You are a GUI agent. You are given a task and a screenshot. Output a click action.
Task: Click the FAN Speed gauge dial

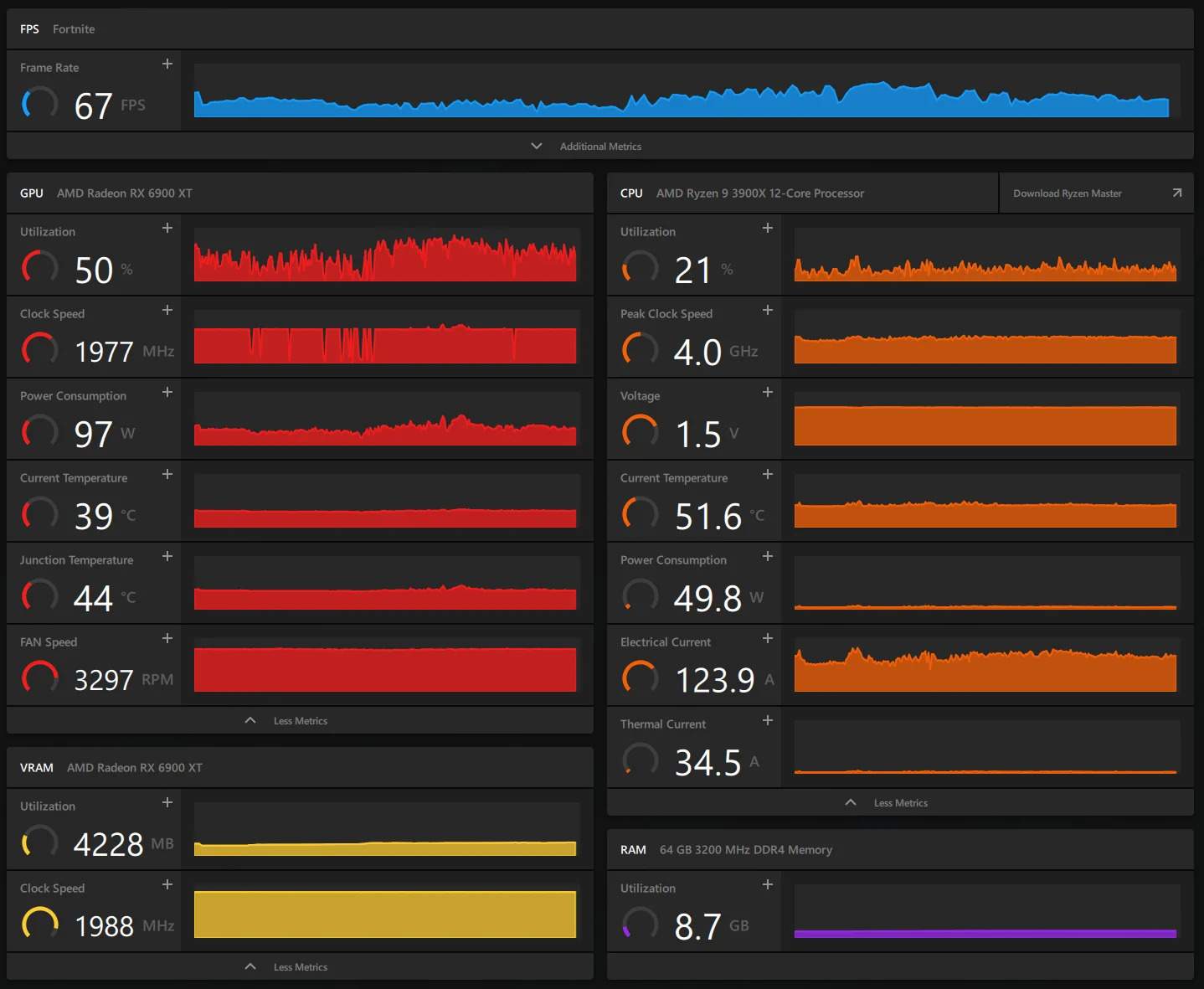point(39,677)
